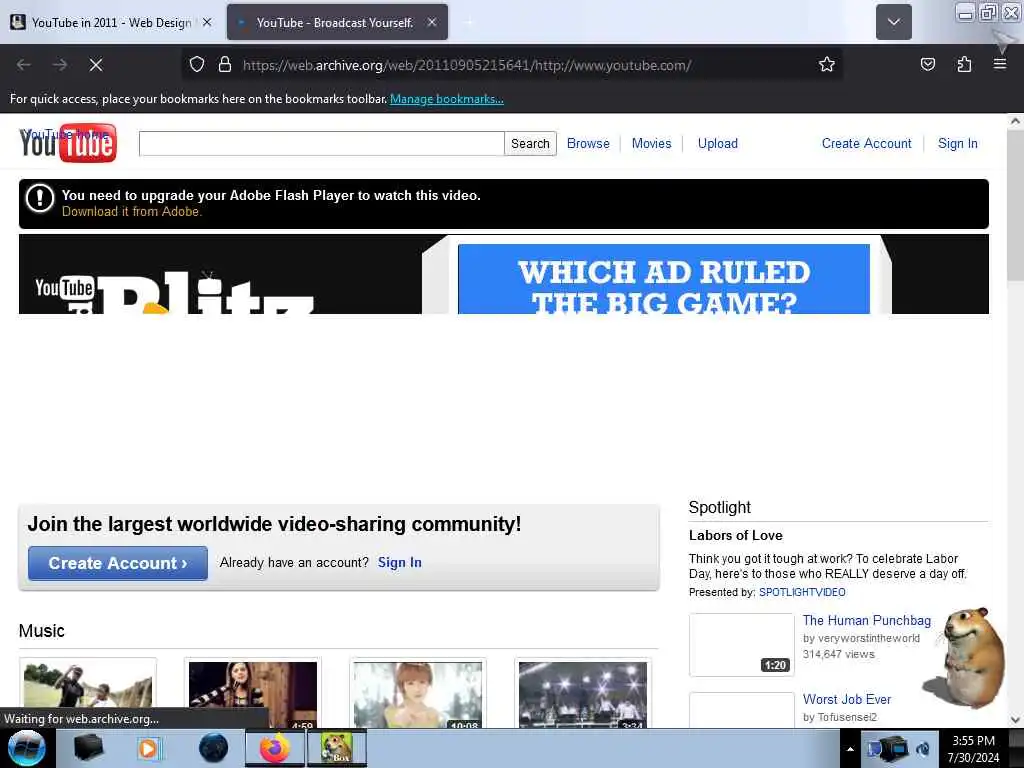Click the hamster app taskbar icon

click(336, 748)
